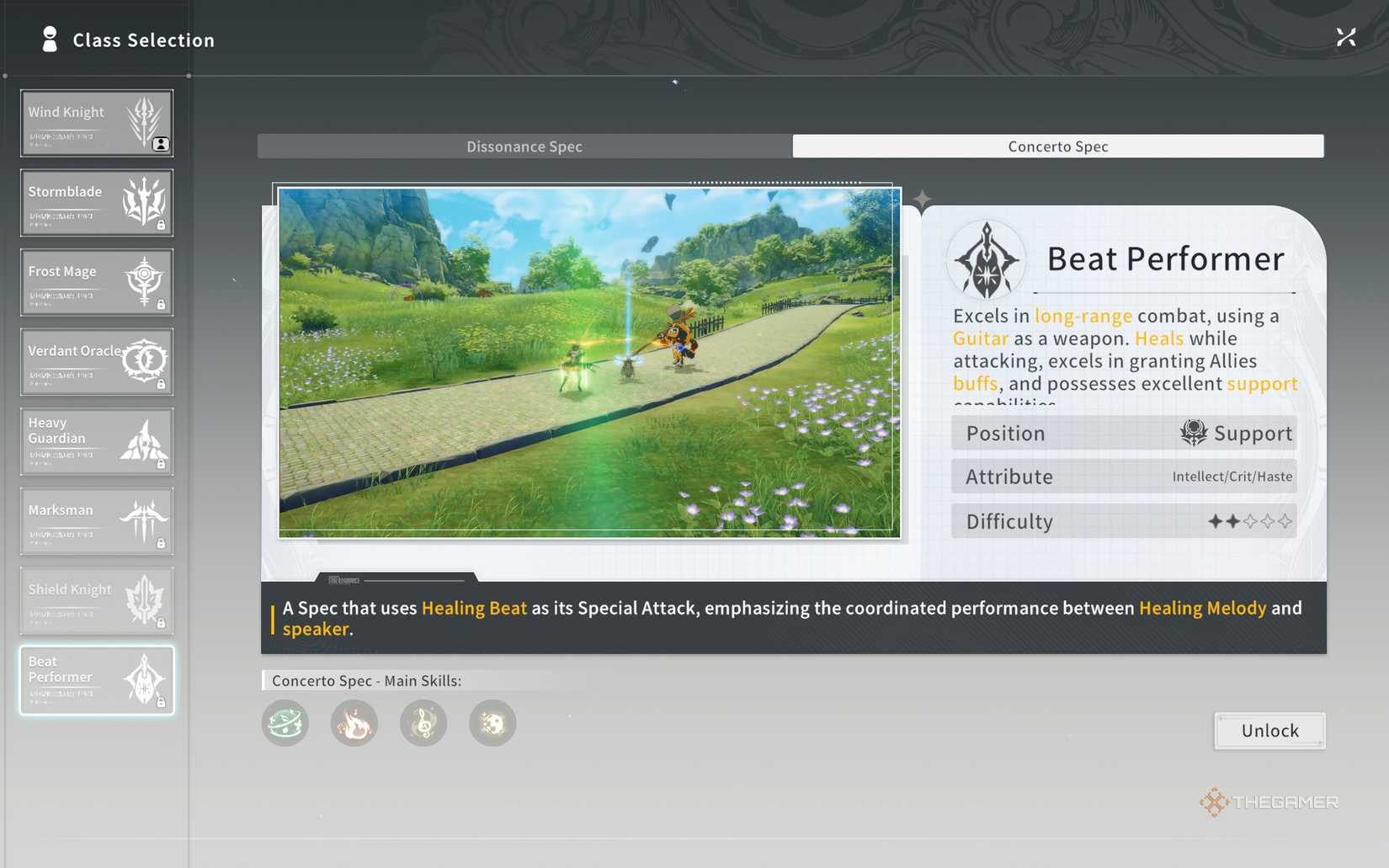Choose the Stormblade class card

pos(97,203)
